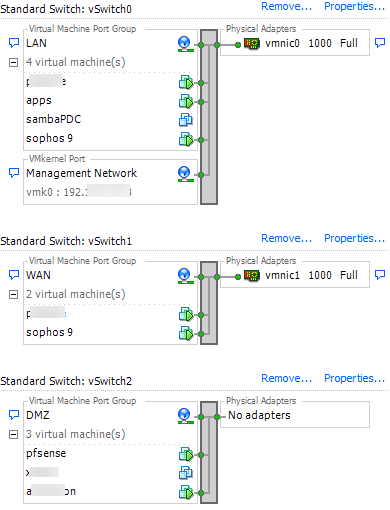Click the Standard Switch: vSwitch2 heading

66,381
